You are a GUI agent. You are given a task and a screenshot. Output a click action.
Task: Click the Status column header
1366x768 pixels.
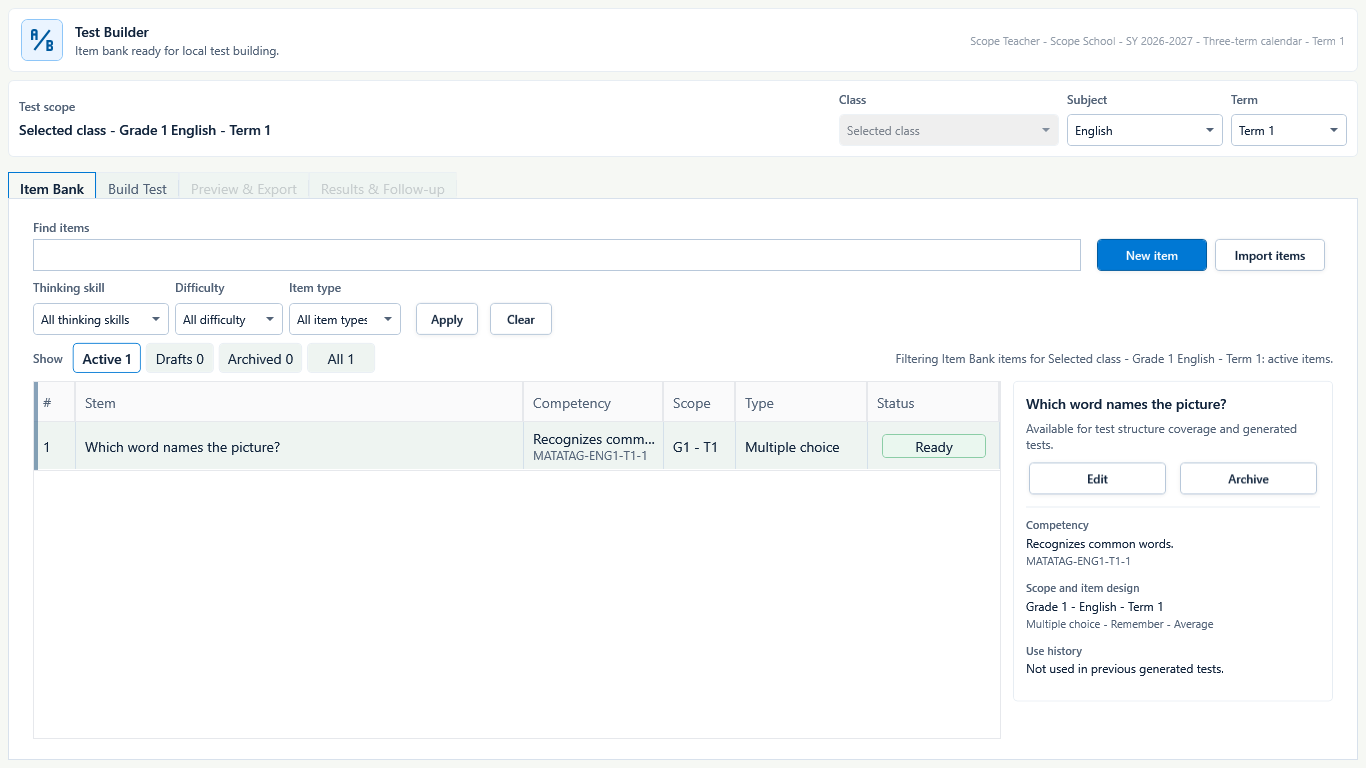(x=932, y=403)
